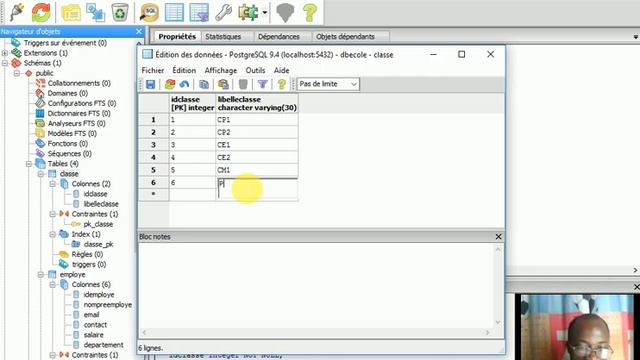The image size is (640, 360).
Task: Select row header number 3
Action: [153, 145]
